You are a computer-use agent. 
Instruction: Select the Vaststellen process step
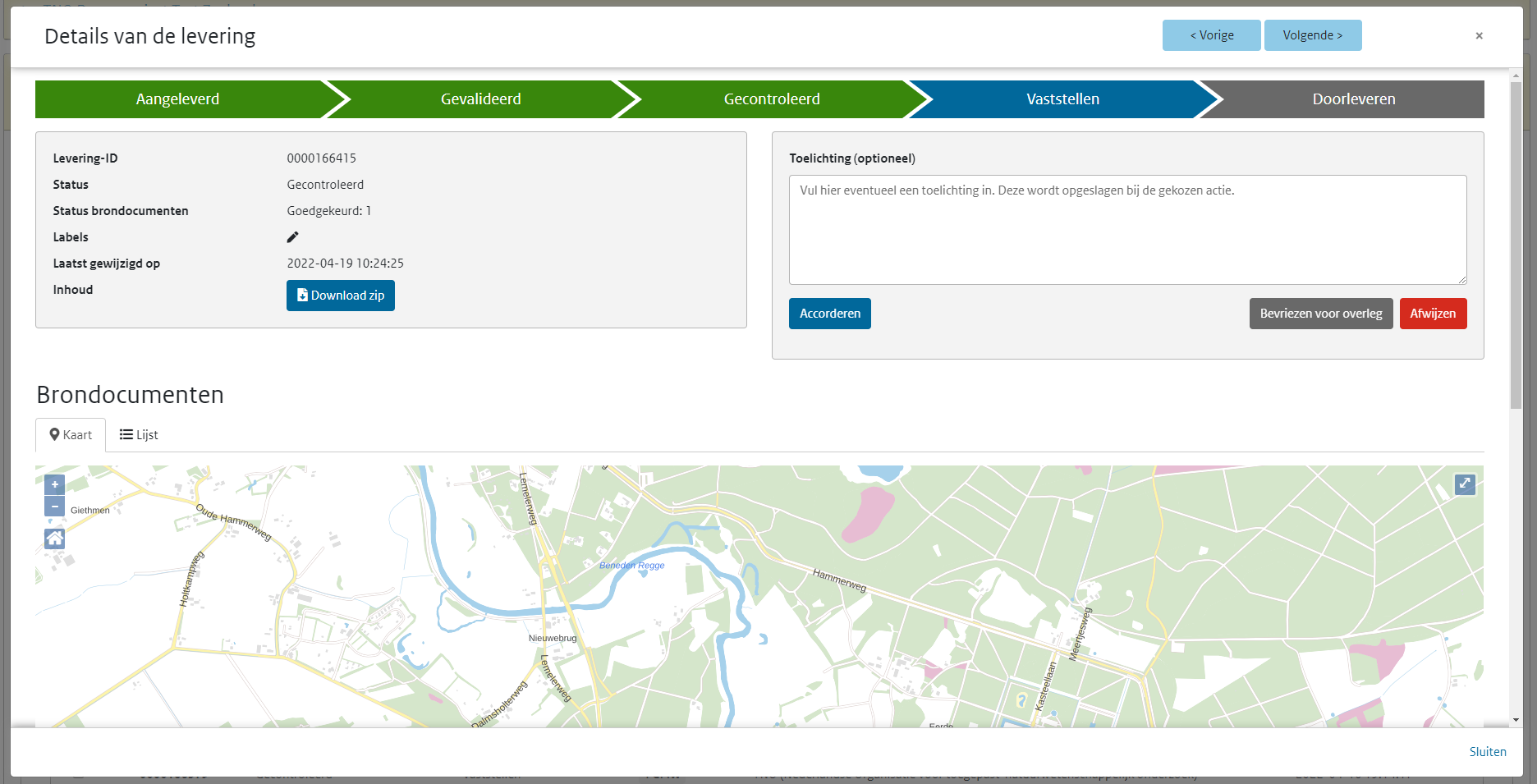pyautogui.click(x=1062, y=99)
